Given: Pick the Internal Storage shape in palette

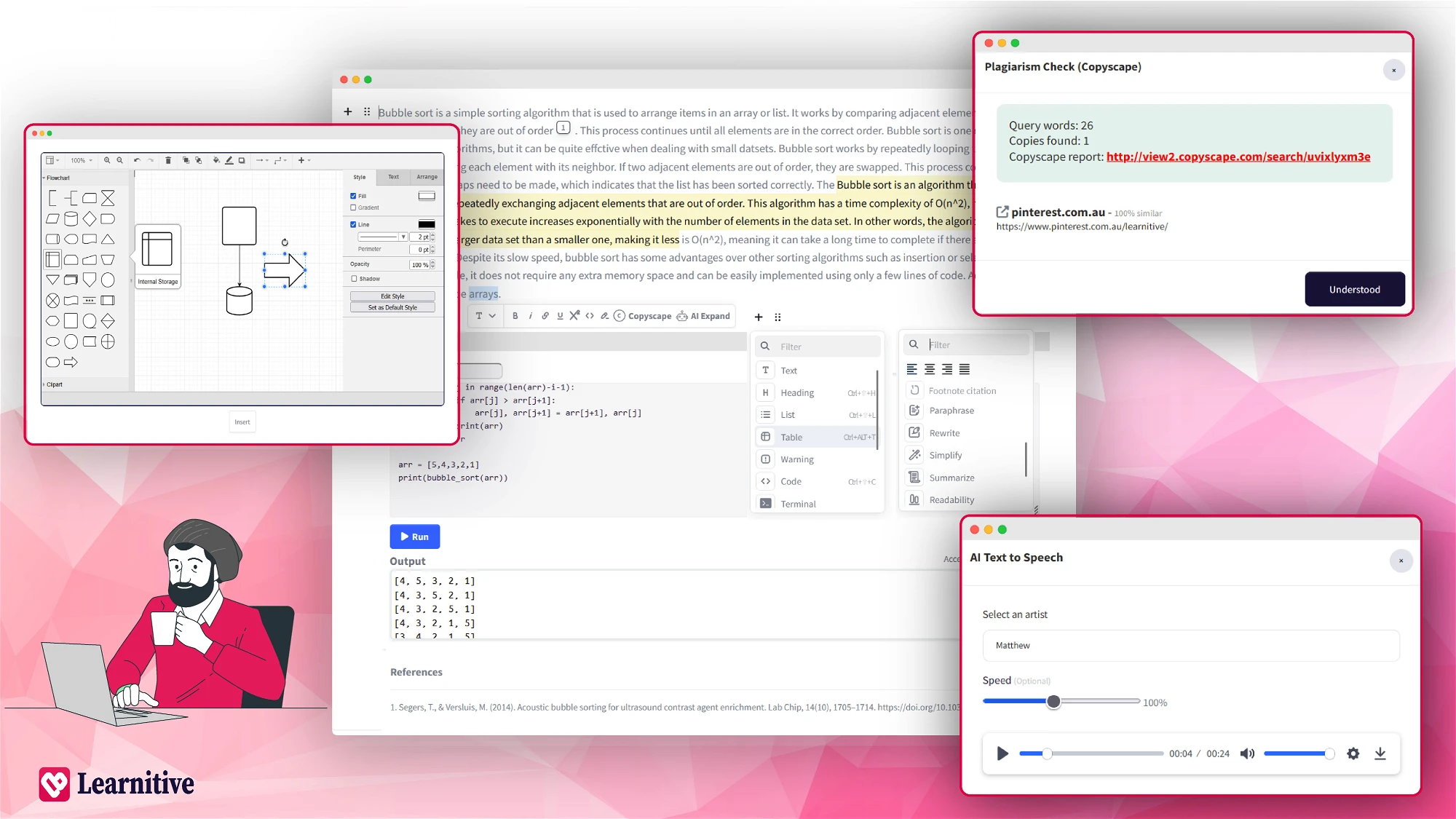Looking at the screenshot, I should point(52,259).
